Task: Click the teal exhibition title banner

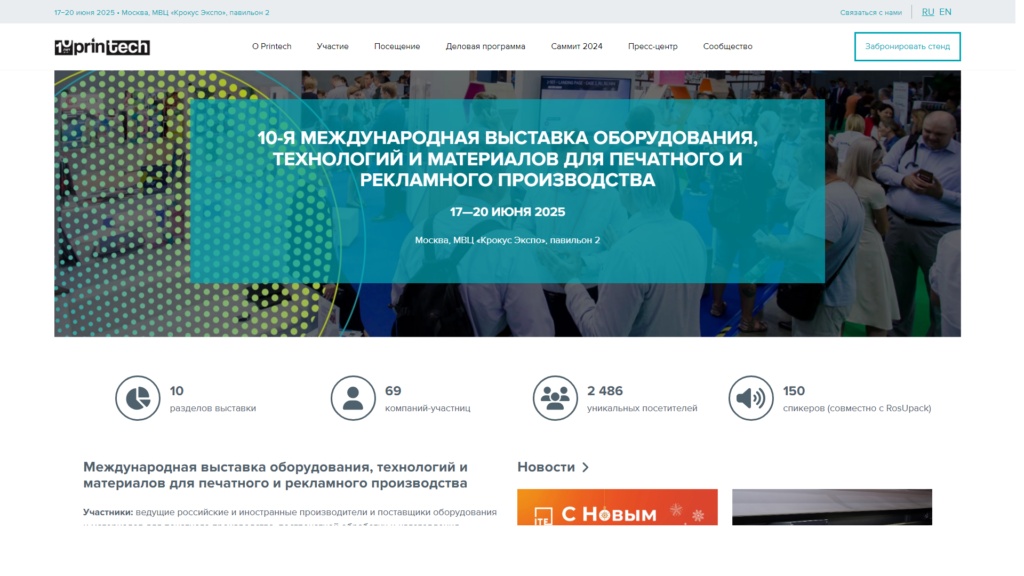Action: point(507,190)
